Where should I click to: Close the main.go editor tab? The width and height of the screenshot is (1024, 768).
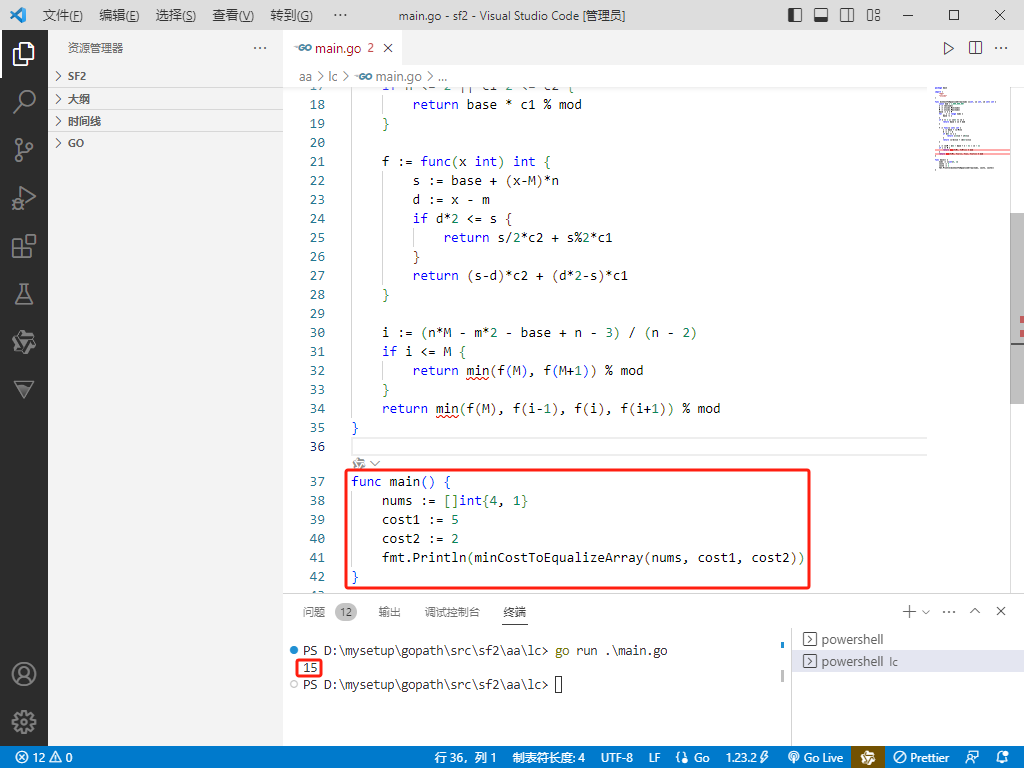[x=388, y=48]
